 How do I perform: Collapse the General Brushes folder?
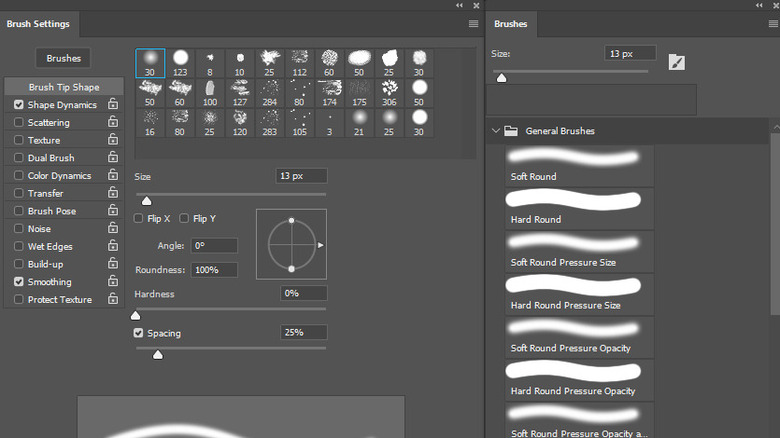coord(495,131)
